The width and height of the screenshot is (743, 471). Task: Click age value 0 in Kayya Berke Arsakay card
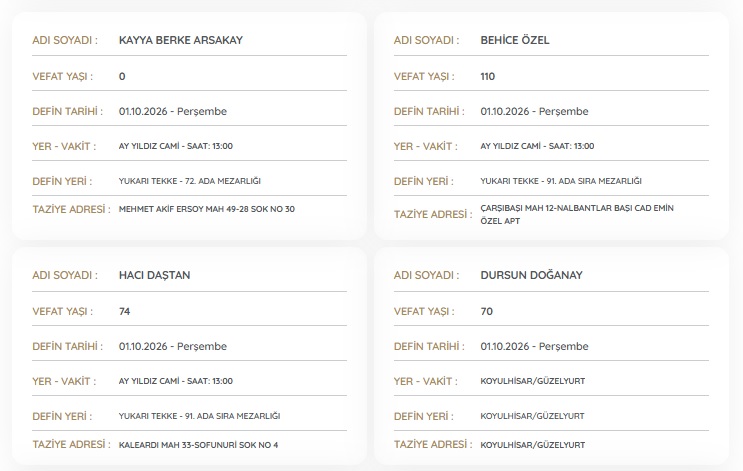point(122,76)
